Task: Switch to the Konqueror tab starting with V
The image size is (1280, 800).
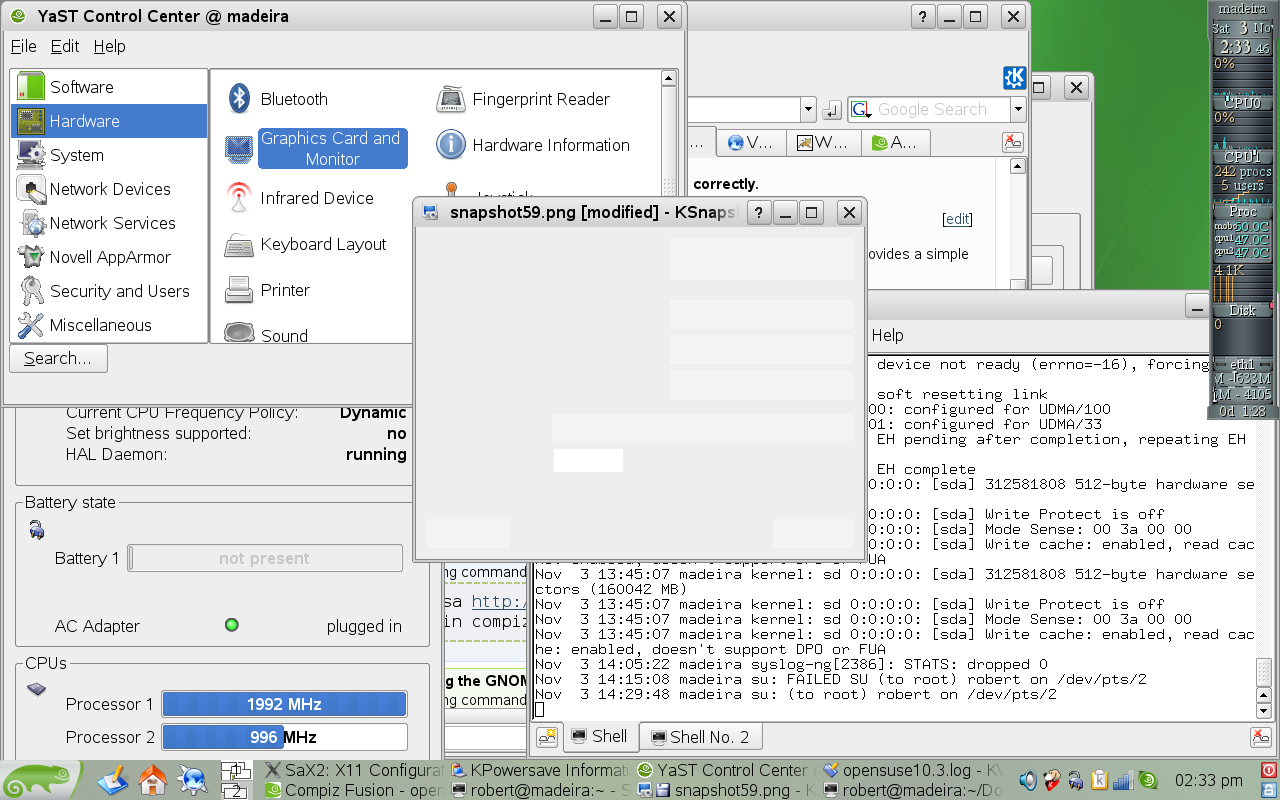Action: 751,142
